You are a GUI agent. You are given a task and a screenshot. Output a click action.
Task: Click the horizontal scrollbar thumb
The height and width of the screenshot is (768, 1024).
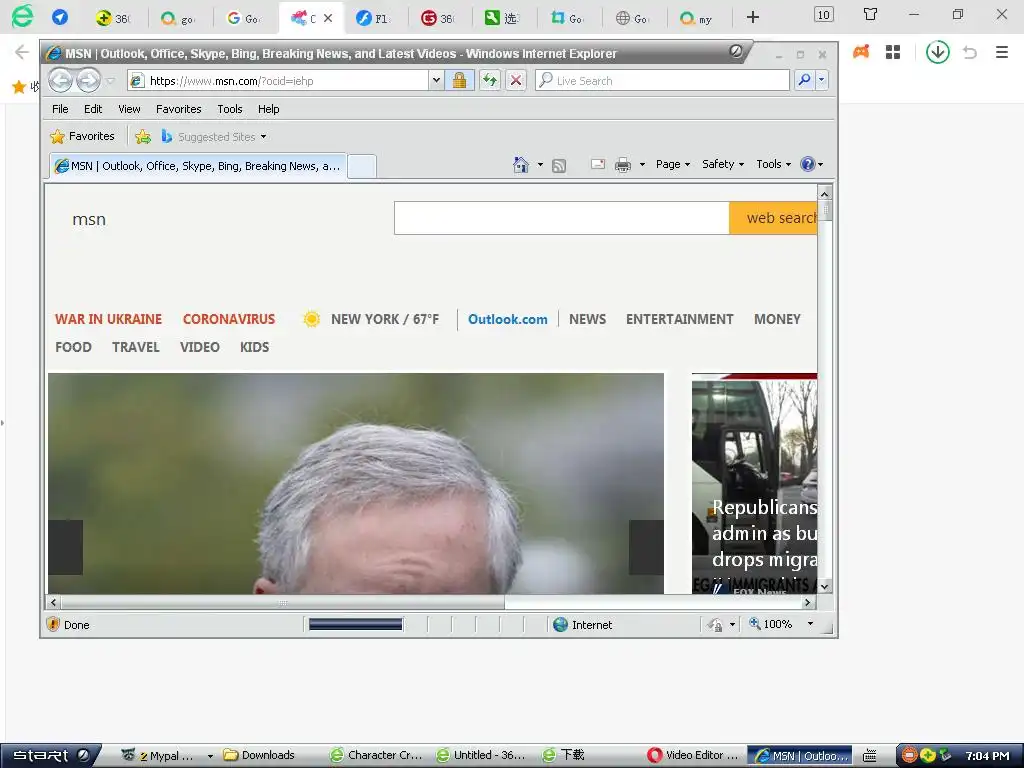[283, 602]
